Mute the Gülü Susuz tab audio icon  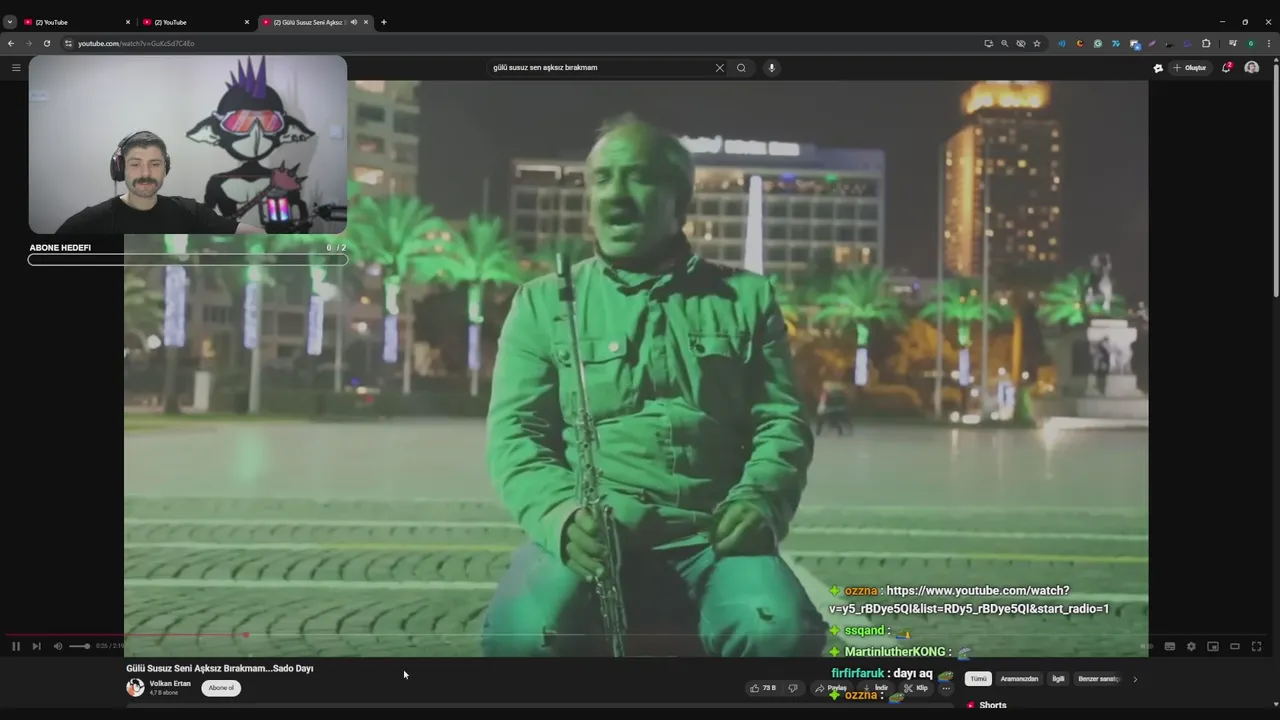[x=353, y=22]
